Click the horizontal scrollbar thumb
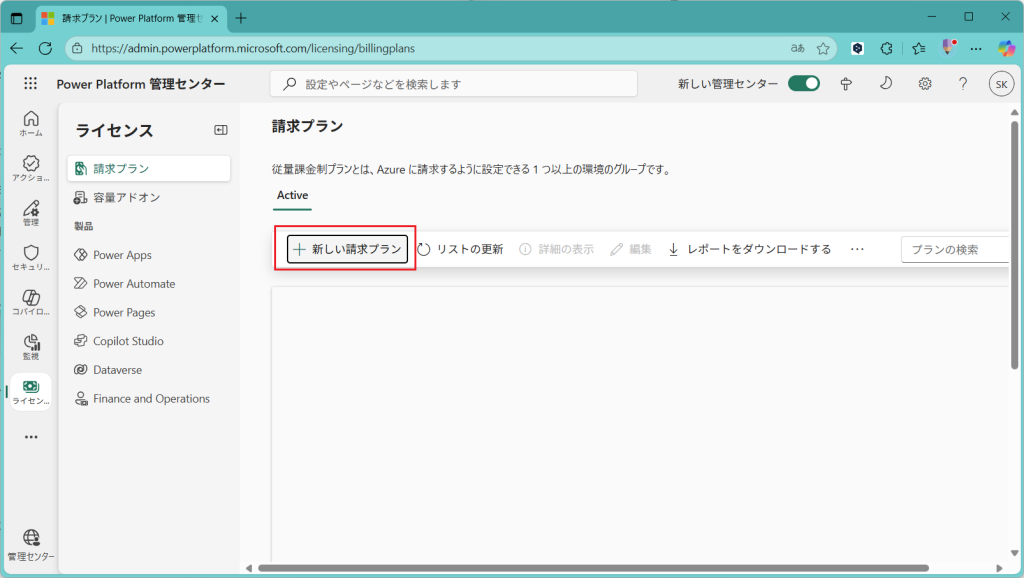 pyautogui.click(x=593, y=568)
